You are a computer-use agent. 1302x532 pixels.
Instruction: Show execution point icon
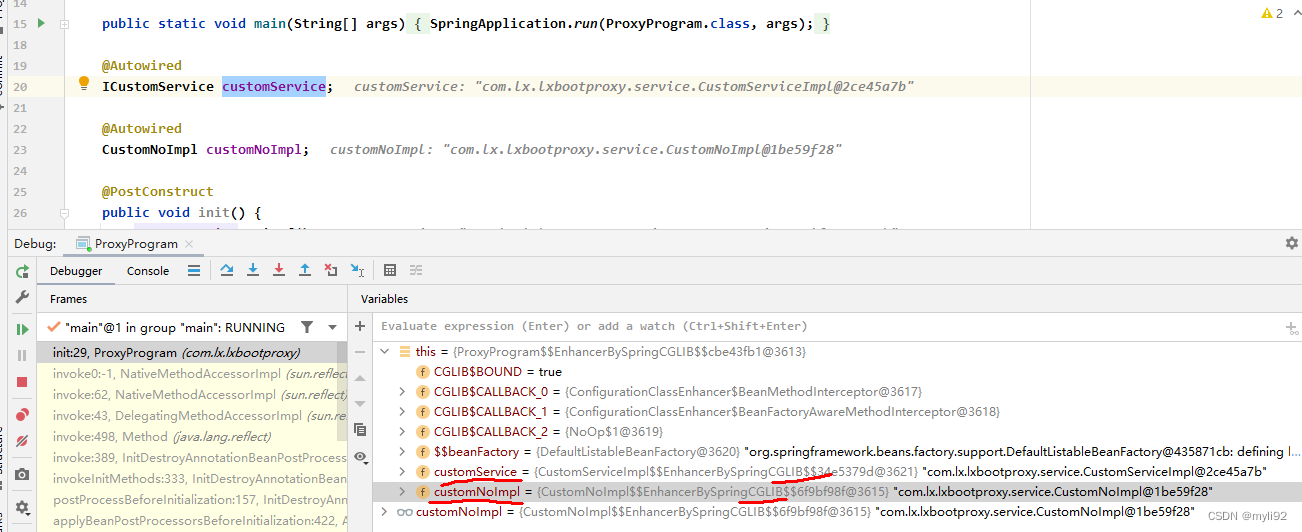pyautogui.click(x=194, y=270)
